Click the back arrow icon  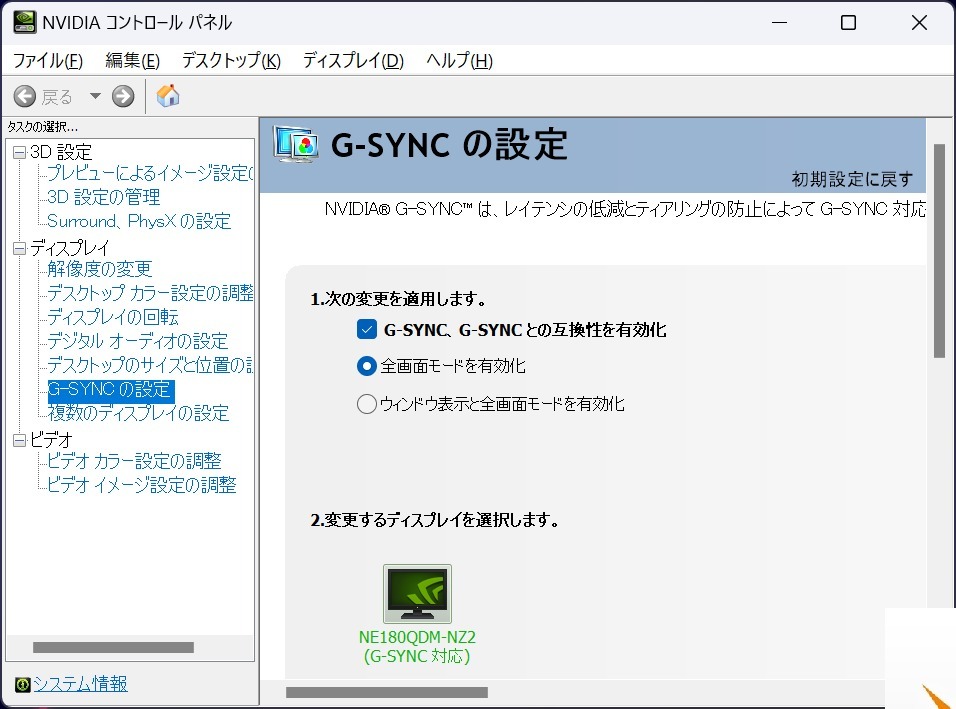point(25,96)
